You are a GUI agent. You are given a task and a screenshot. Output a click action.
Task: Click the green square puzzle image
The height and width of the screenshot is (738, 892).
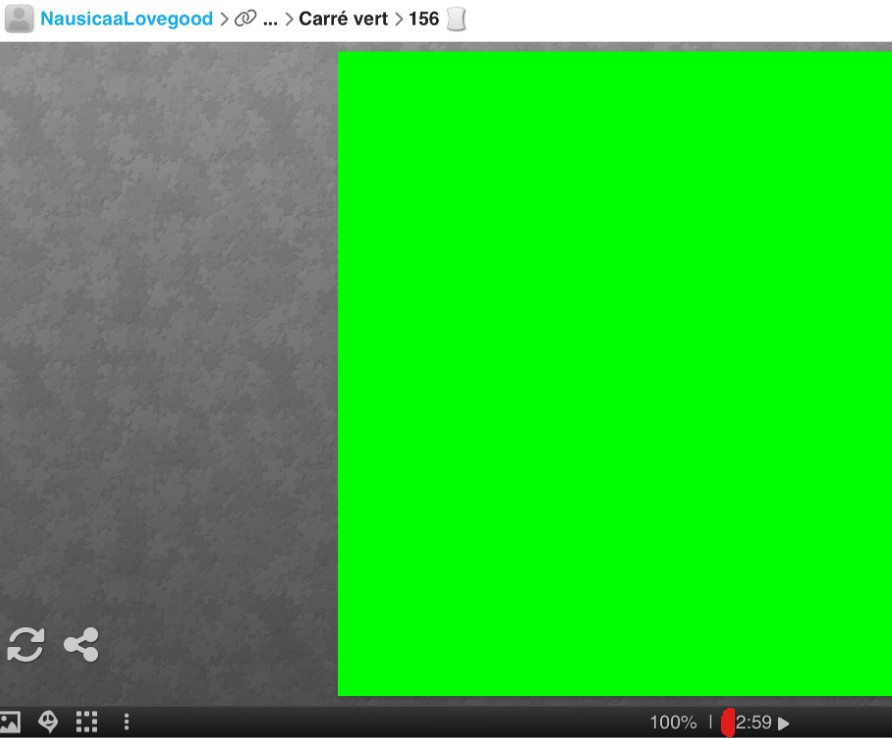tap(615, 374)
